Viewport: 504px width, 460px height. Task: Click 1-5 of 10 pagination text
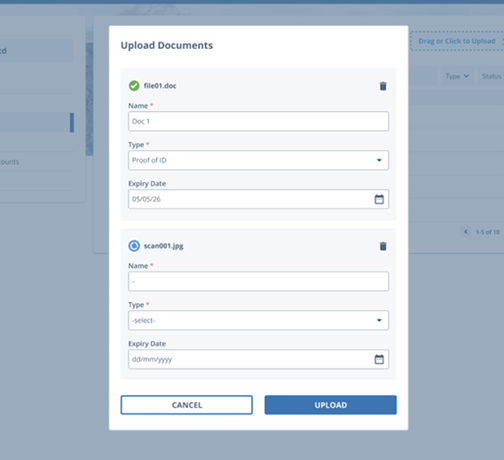[488, 232]
